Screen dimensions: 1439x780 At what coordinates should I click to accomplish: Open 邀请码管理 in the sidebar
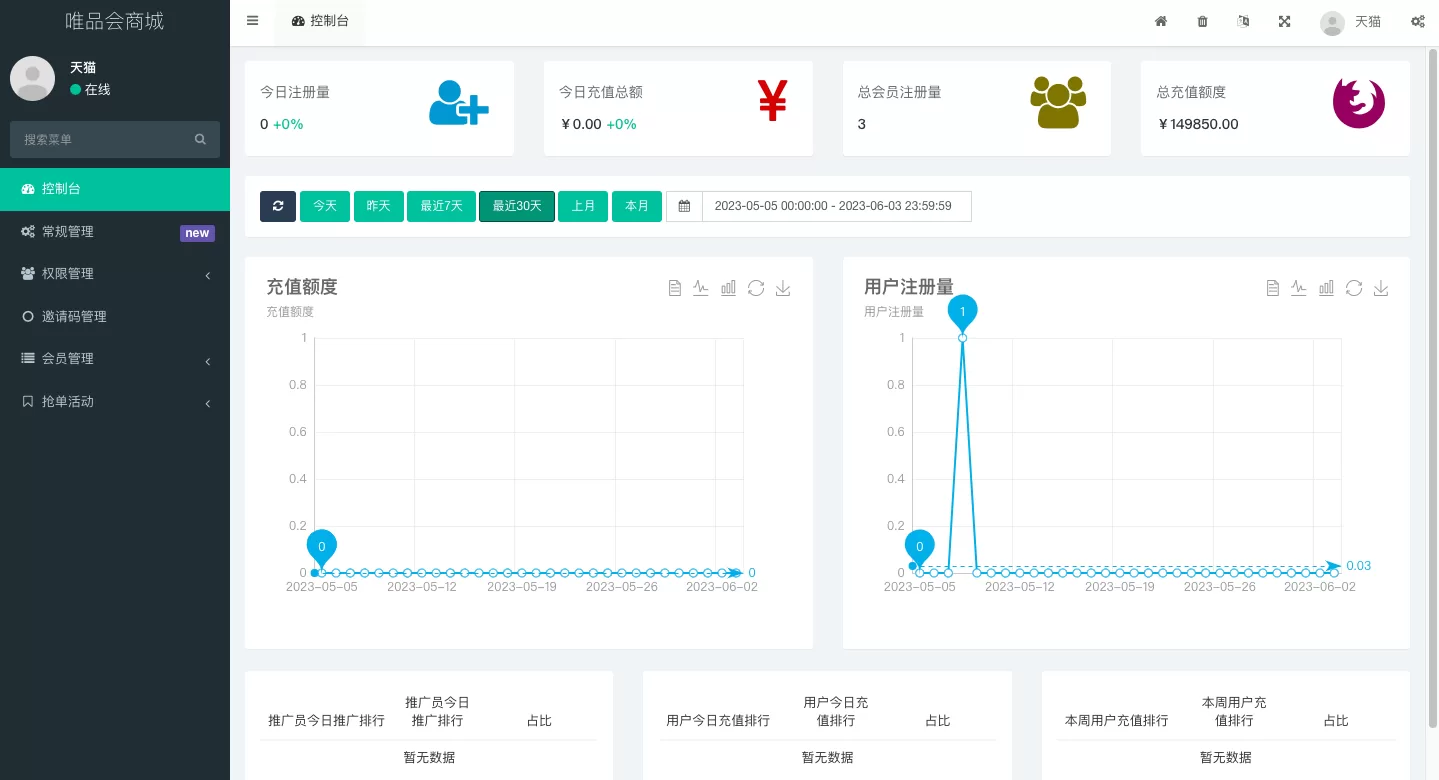[x=74, y=317]
